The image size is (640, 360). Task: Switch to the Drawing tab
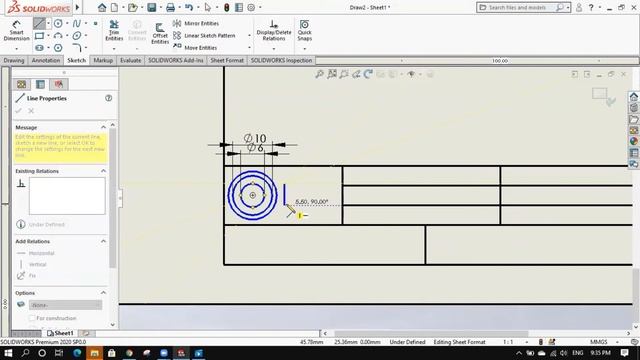14,60
